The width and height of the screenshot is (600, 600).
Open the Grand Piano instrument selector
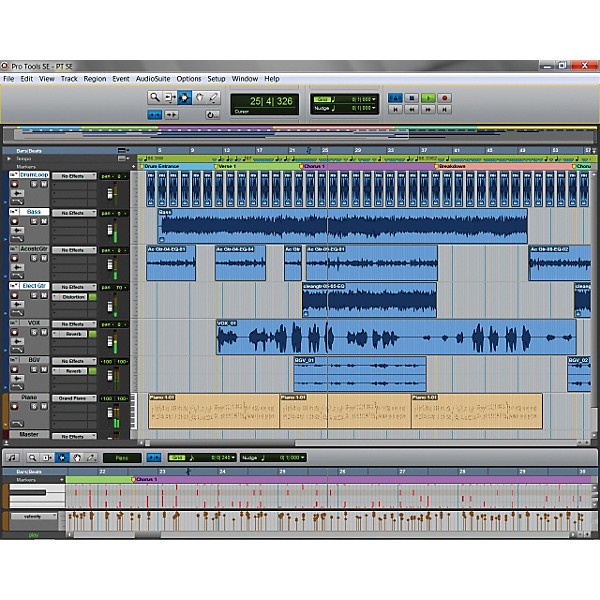75,398
